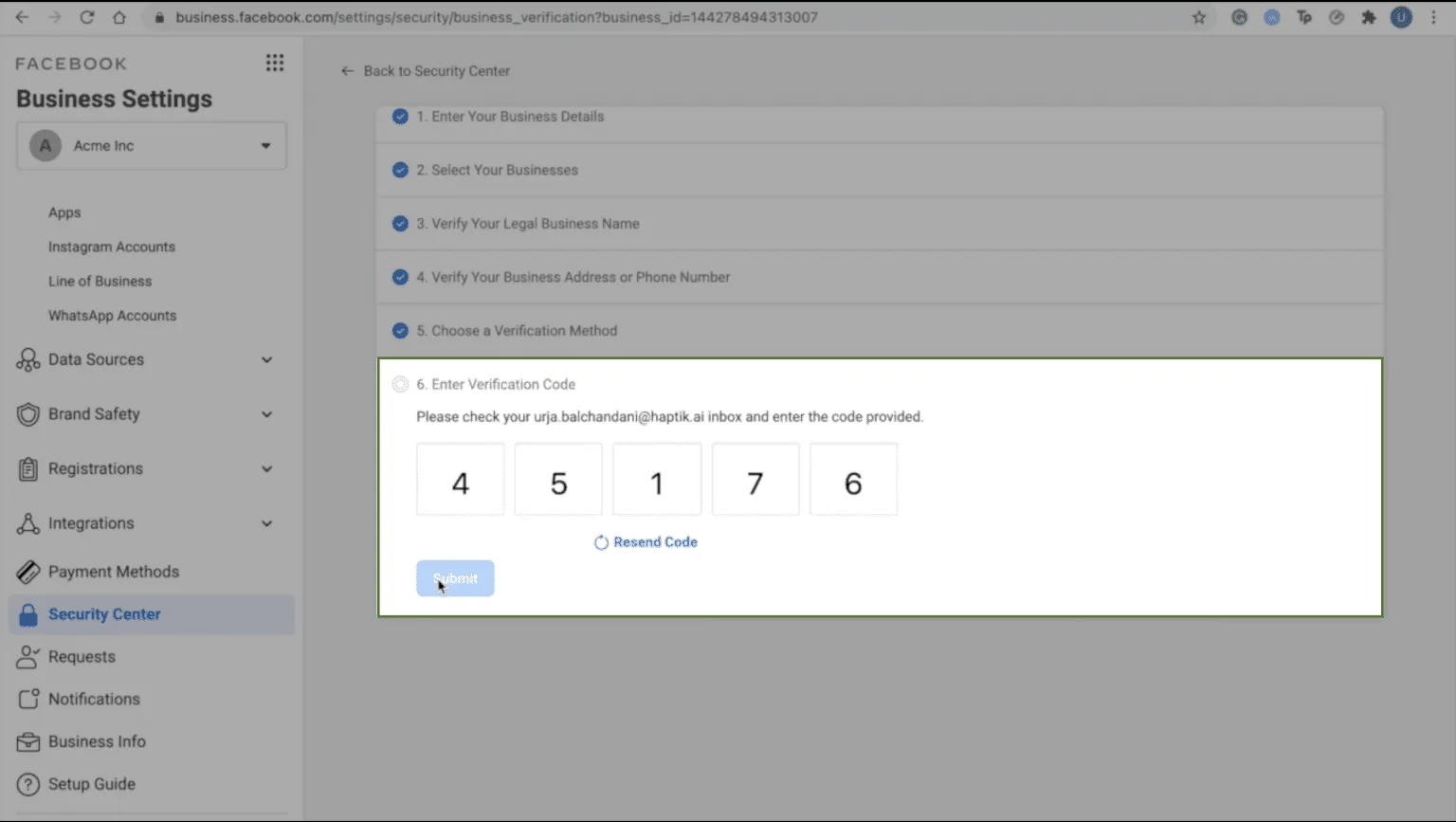Image resolution: width=1456 pixels, height=822 pixels.
Task: Select the Data Sources icon
Action: point(27,360)
